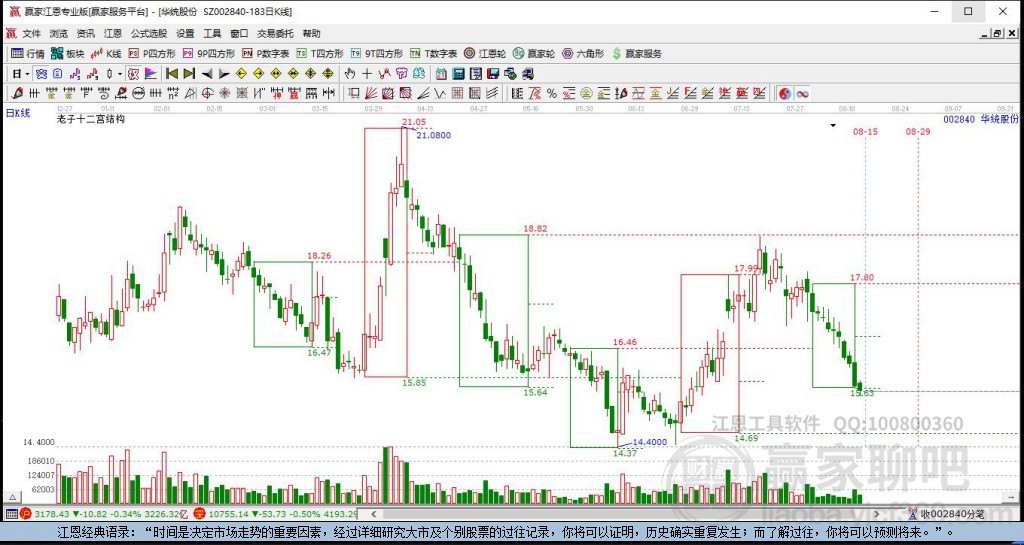The image size is (1024, 545).
Task: Select the Gann fan rays tool
Action: (371, 93)
